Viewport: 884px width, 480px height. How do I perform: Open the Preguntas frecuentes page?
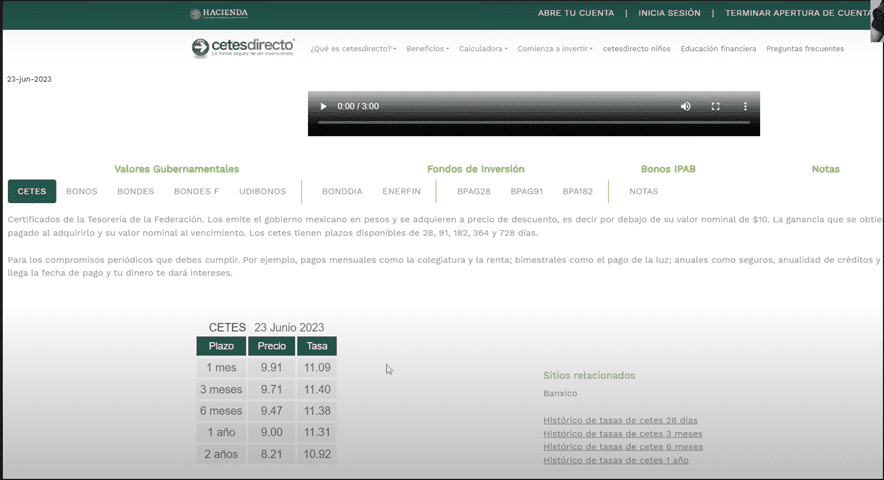(805, 49)
